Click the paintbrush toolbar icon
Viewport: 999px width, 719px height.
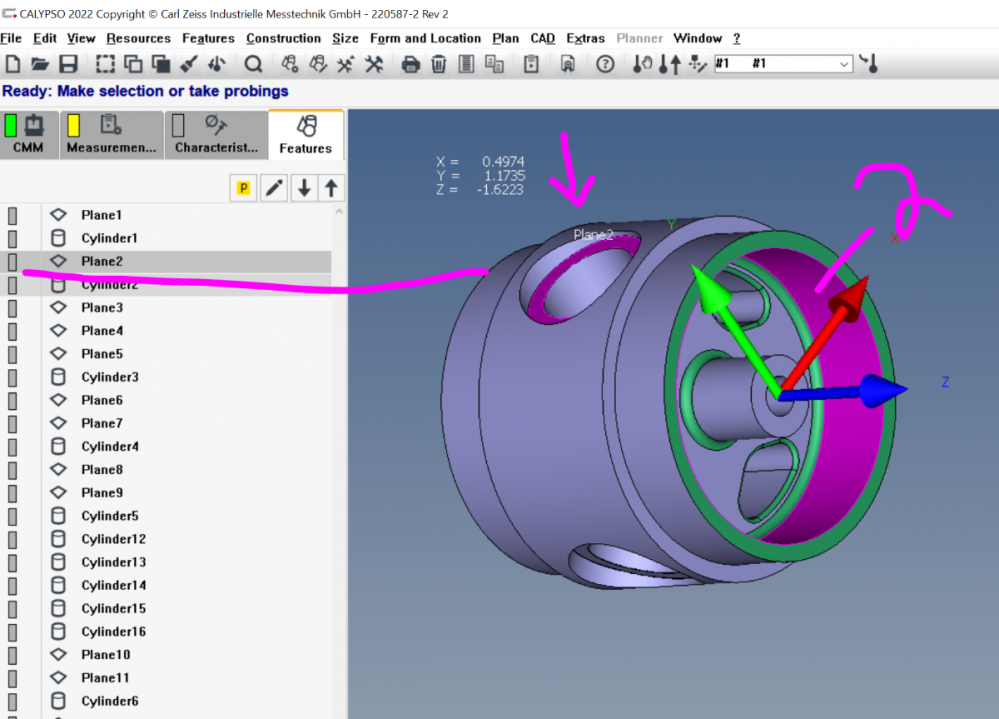pos(187,64)
